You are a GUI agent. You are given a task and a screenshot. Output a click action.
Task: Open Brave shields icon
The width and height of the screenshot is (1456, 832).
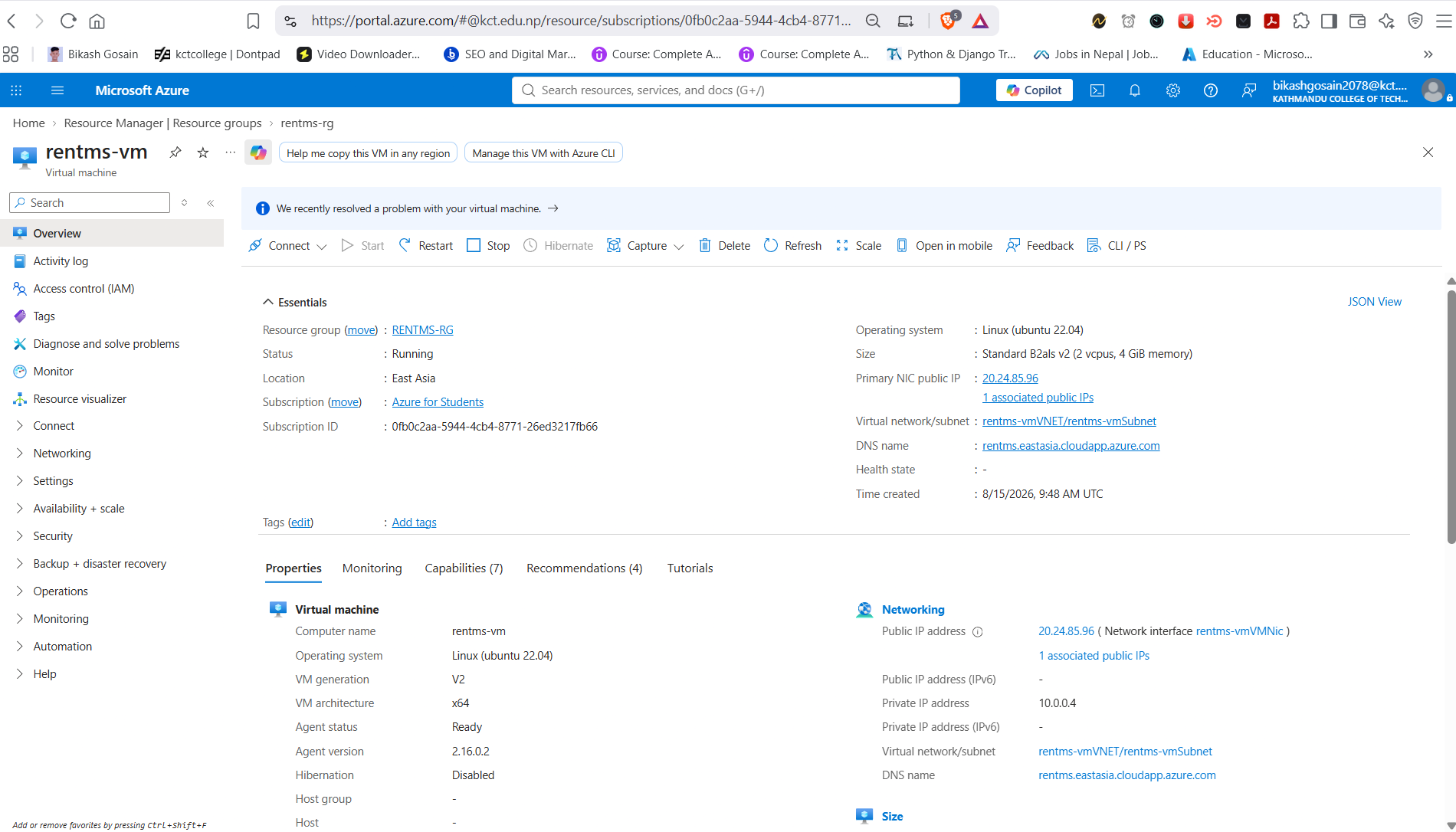[x=948, y=21]
